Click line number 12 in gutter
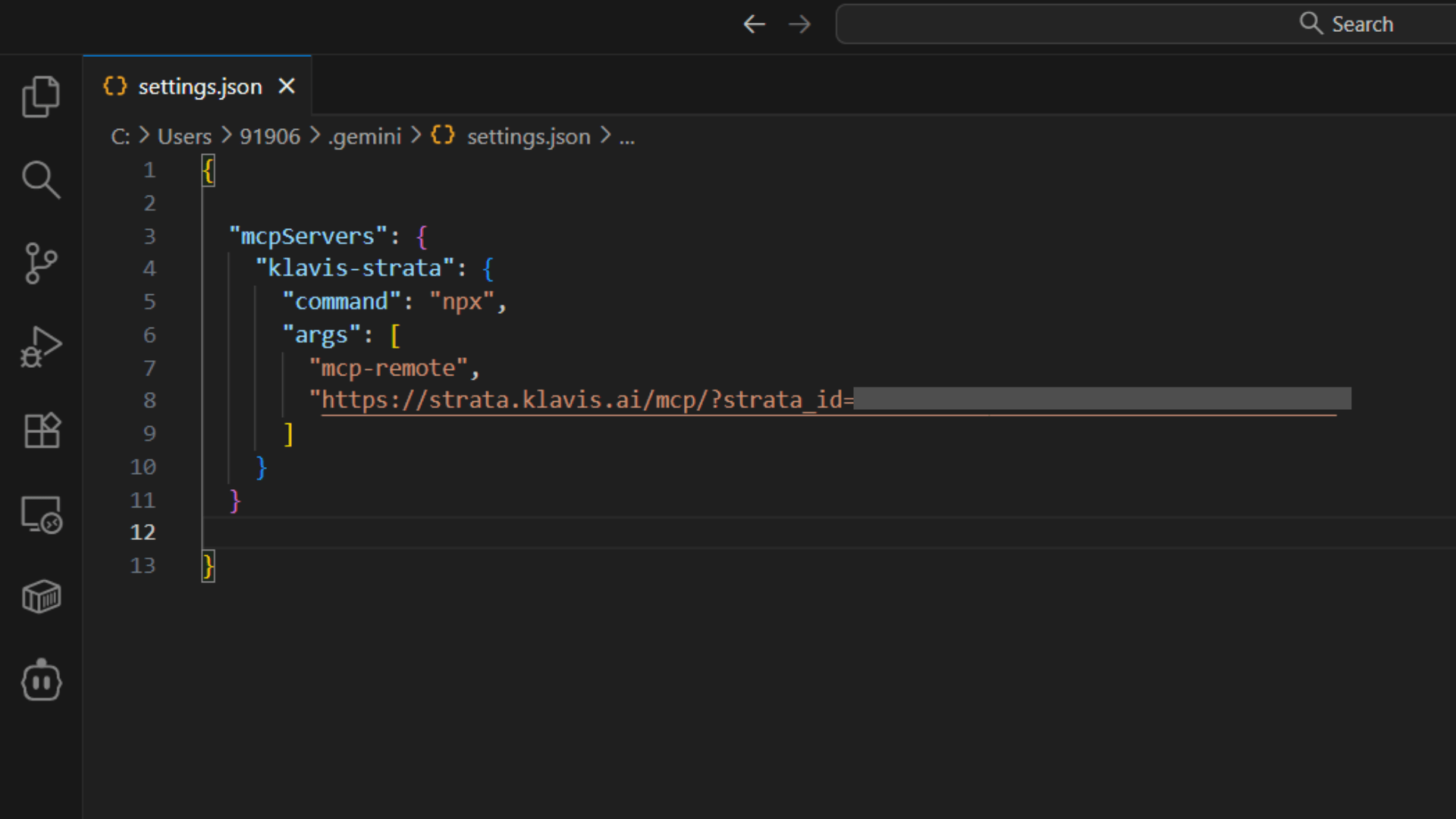 point(143,532)
